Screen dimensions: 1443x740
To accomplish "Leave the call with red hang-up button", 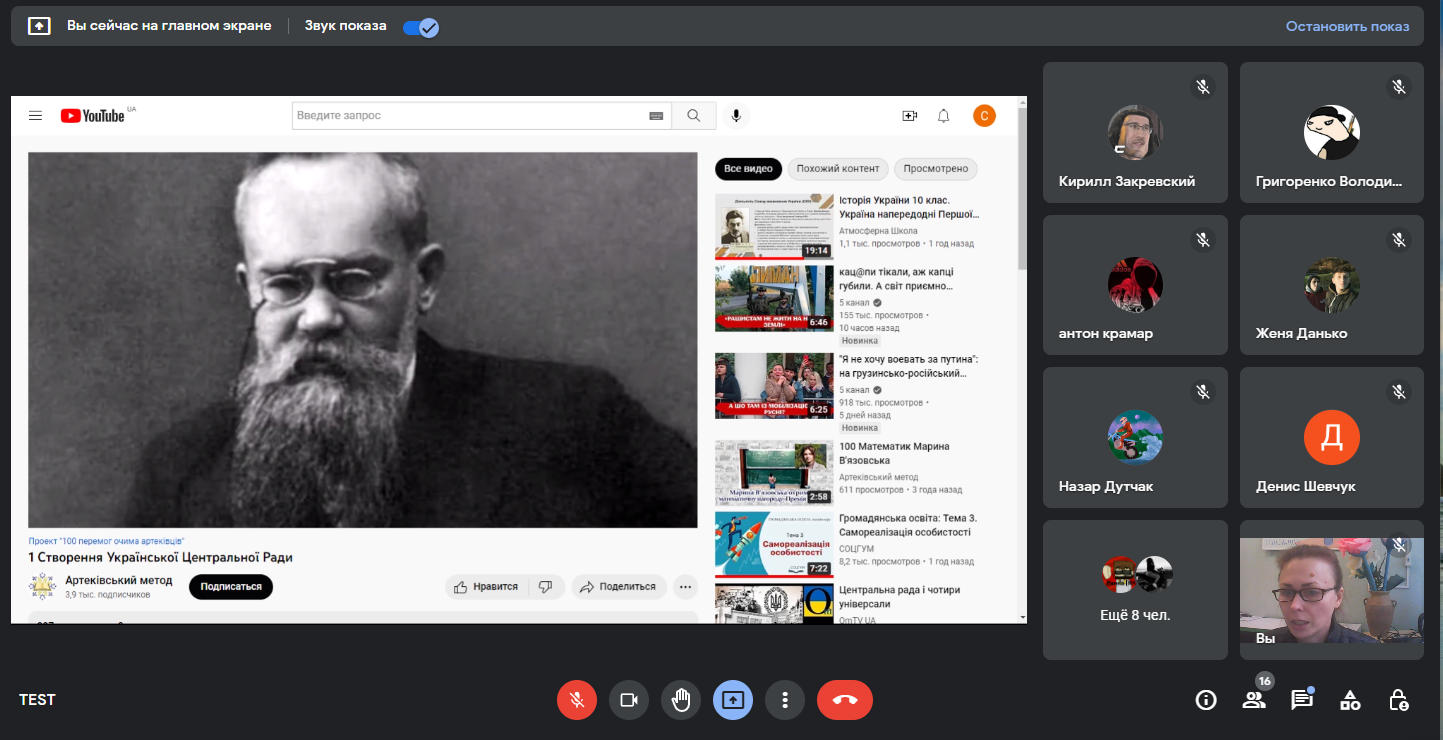I will [x=845, y=700].
